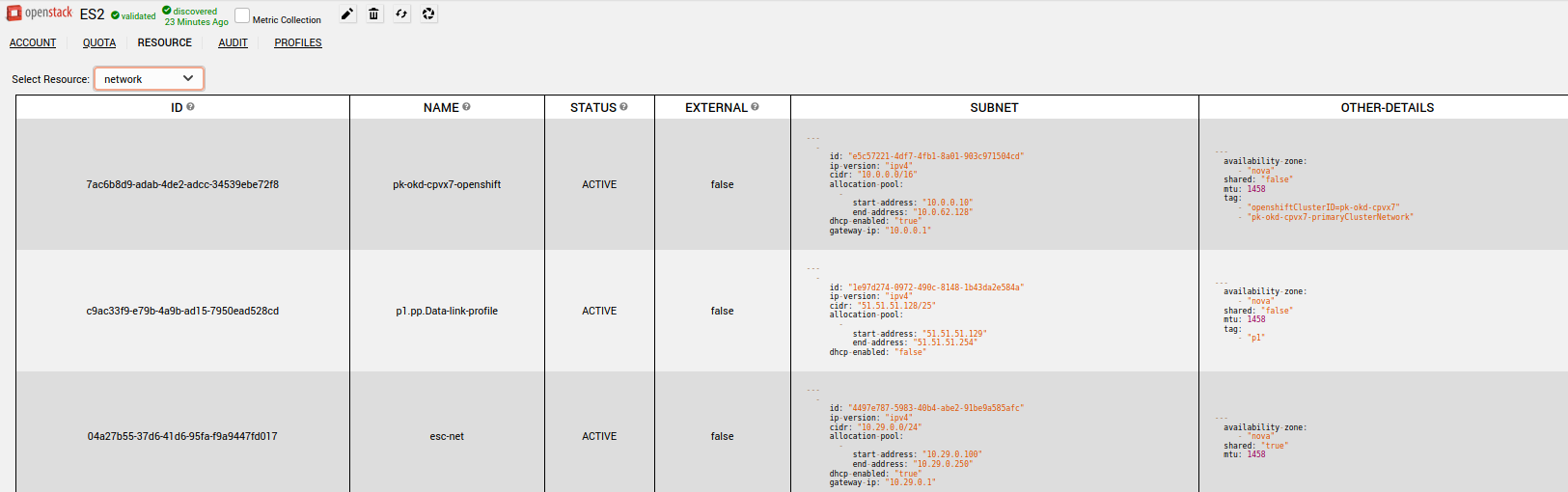Click help icon beside STATUS column header
Screen dimensions: 1568x492
click(623, 107)
